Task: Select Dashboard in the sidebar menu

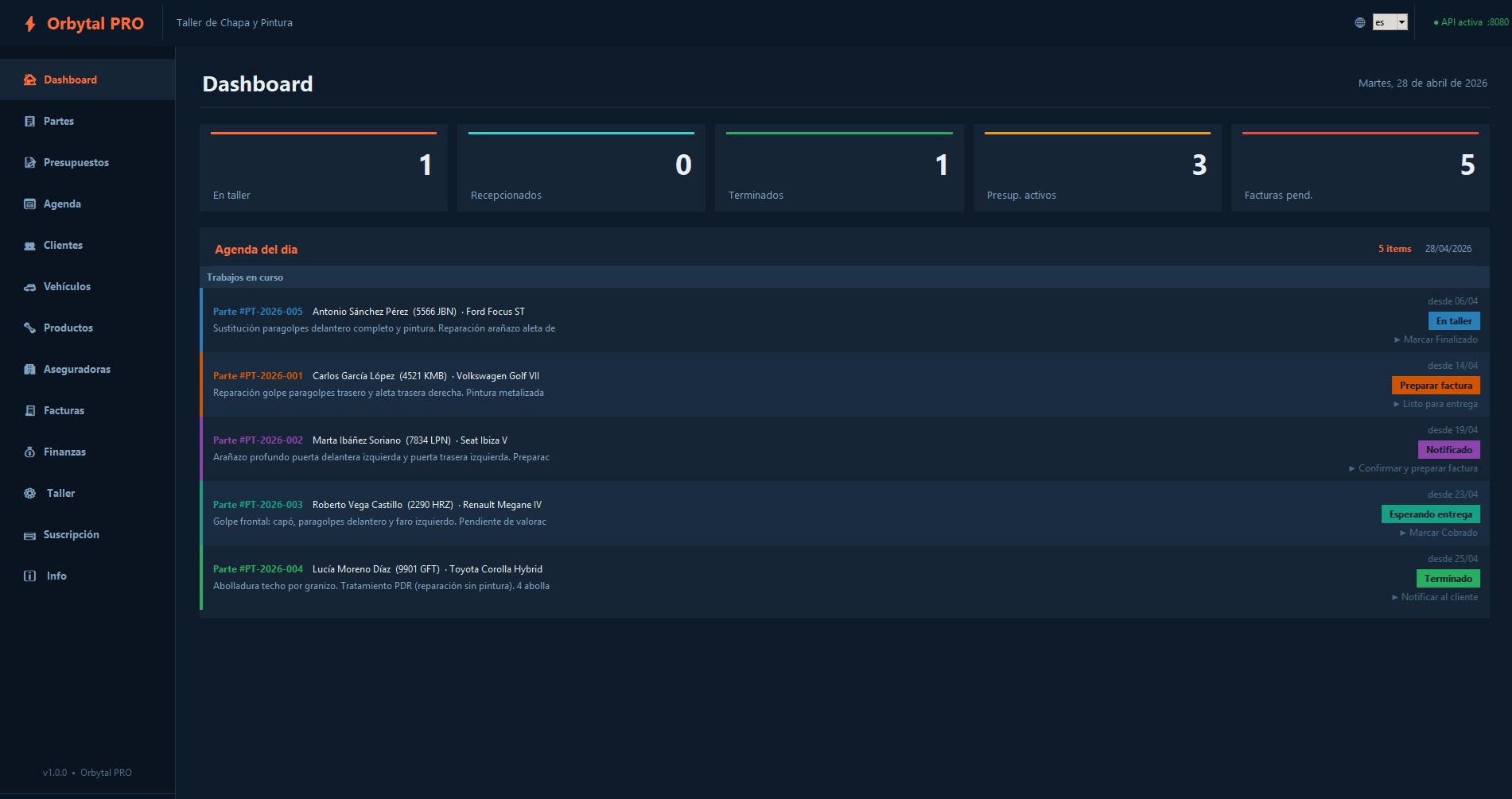Action: (x=70, y=80)
